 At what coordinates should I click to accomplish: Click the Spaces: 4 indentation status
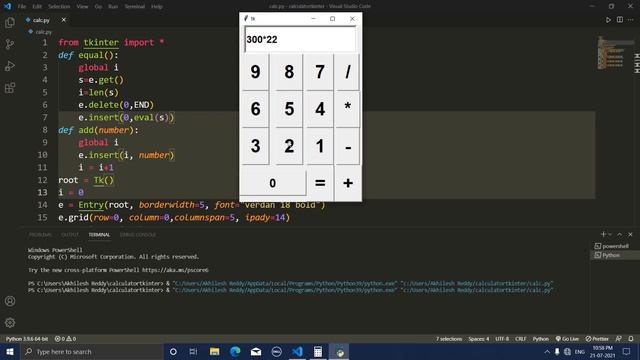click(478, 339)
